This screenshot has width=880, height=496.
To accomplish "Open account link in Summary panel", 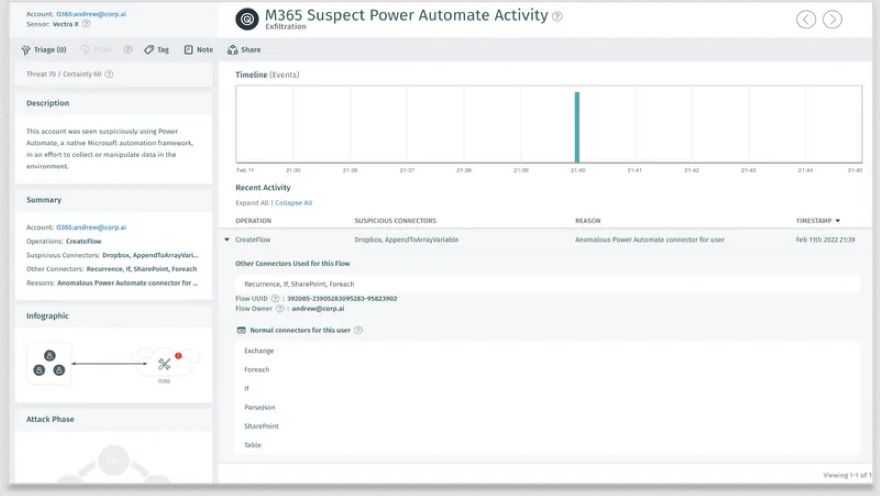I will pyautogui.click(x=91, y=227).
